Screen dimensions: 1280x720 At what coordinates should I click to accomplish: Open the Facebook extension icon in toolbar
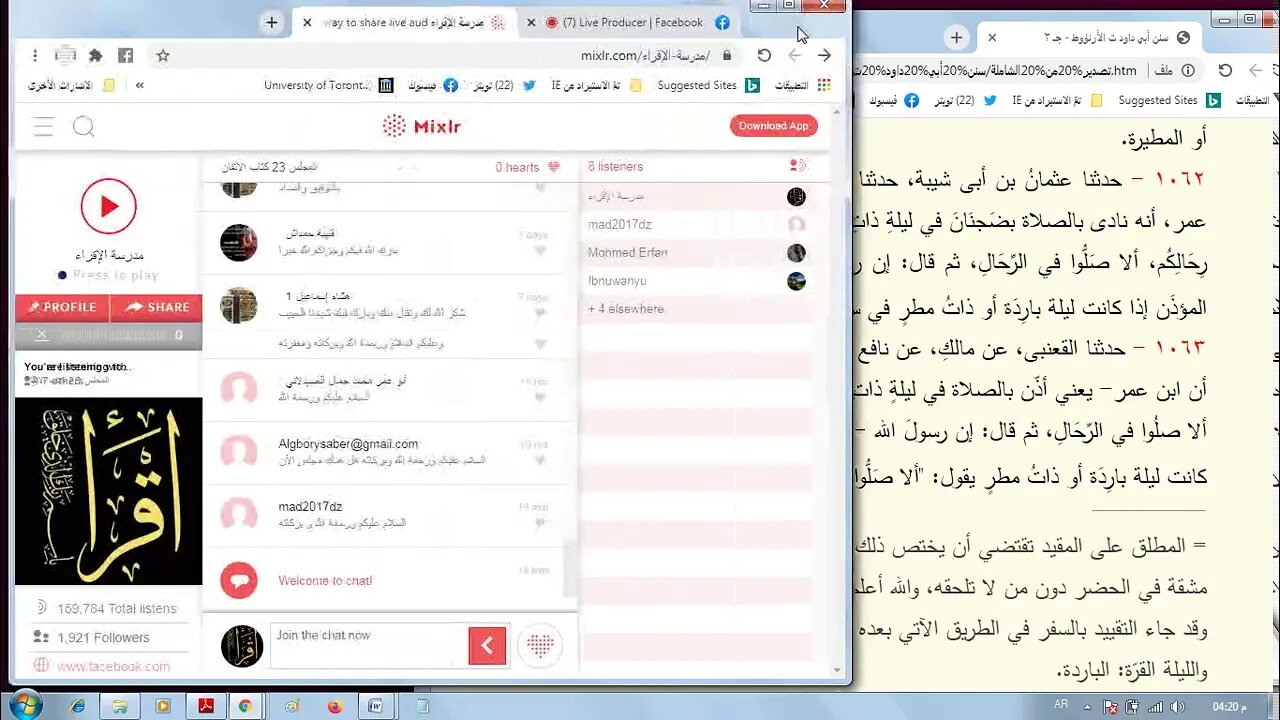pos(126,55)
